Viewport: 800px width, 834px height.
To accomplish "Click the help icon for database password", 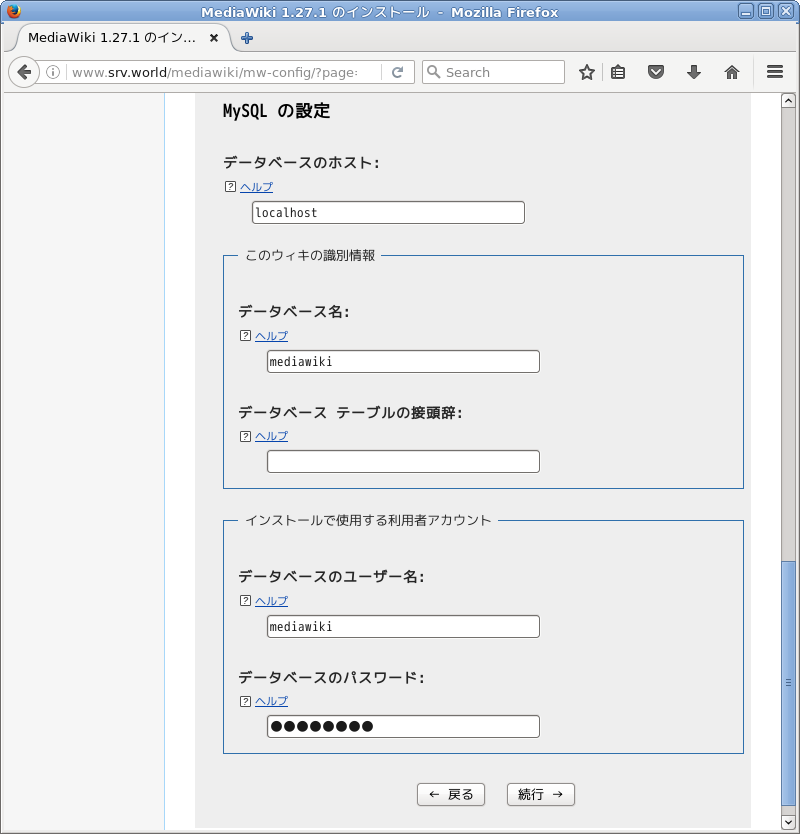I will [x=245, y=701].
